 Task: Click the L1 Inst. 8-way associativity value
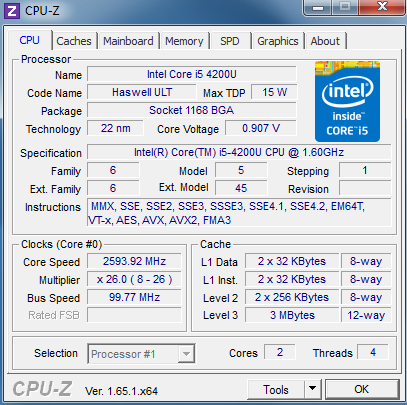(x=366, y=279)
